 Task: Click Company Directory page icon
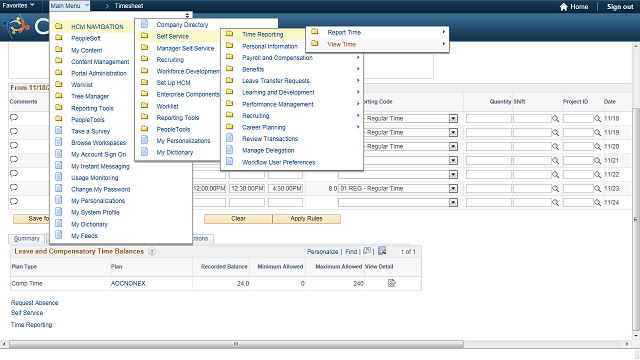point(144,24)
